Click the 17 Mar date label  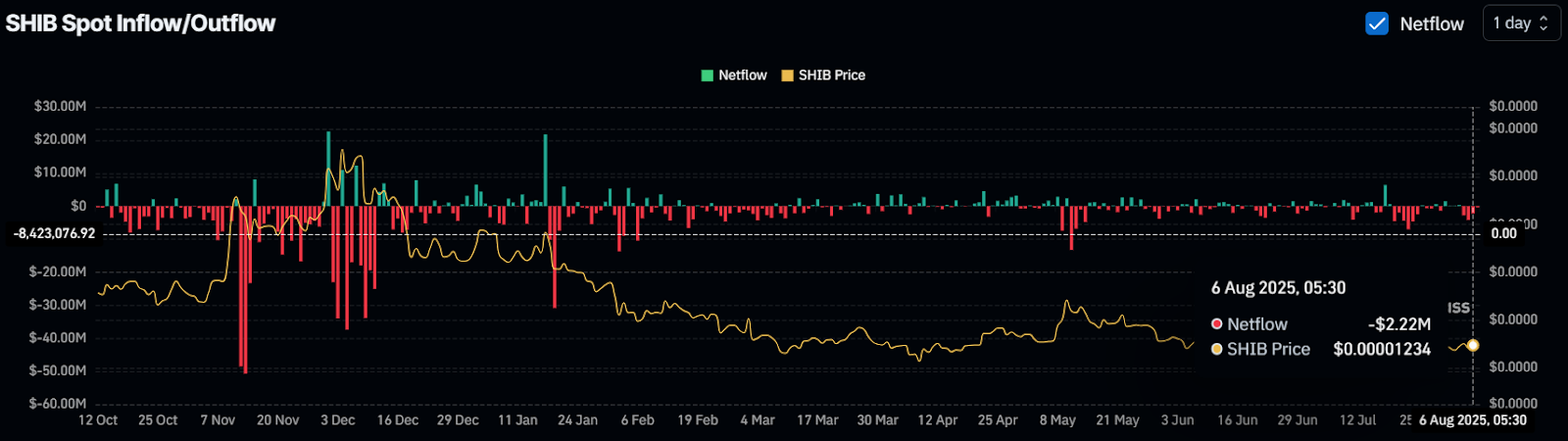817,419
